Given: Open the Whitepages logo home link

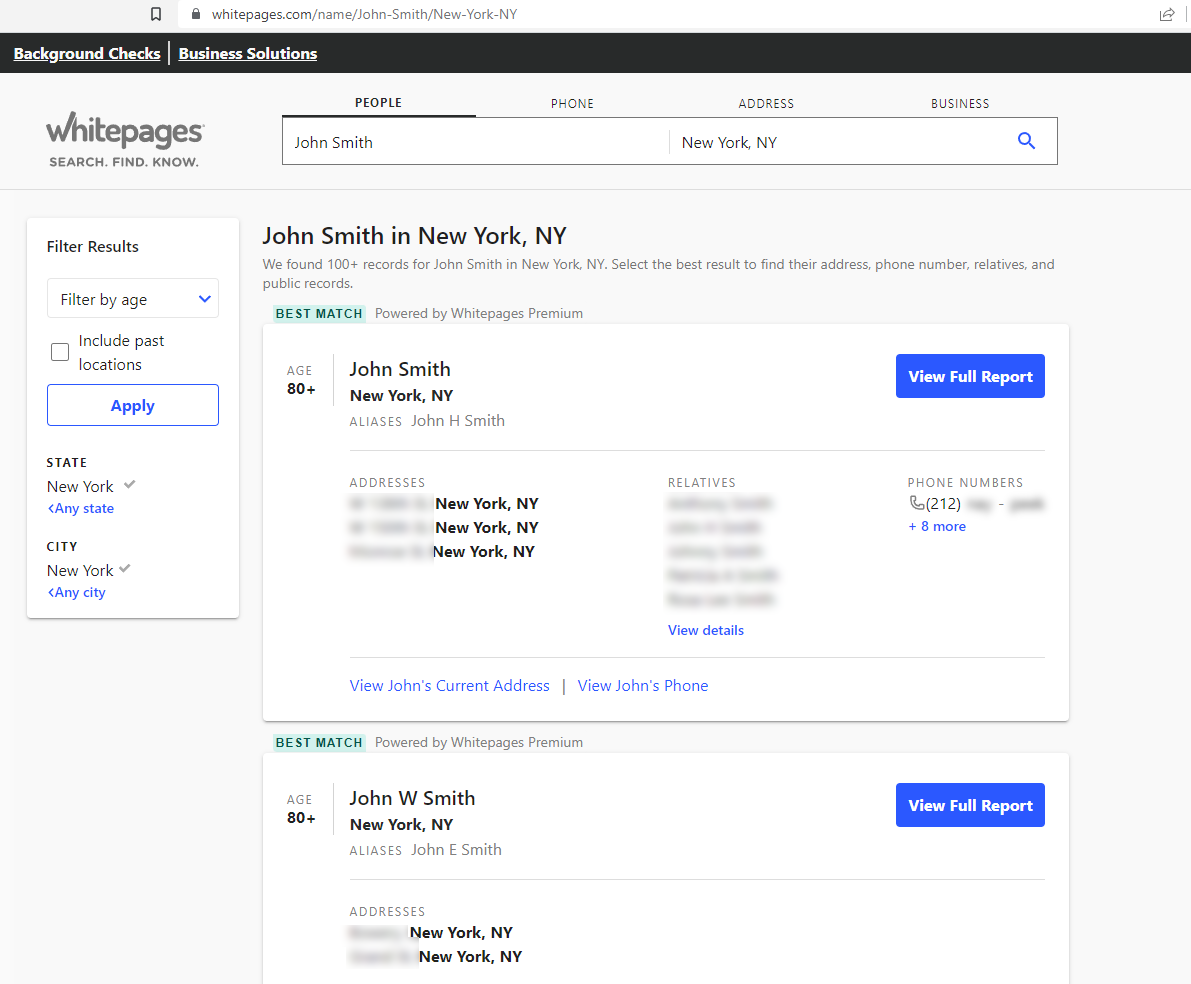Looking at the screenshot, I should tap(125, 140).
